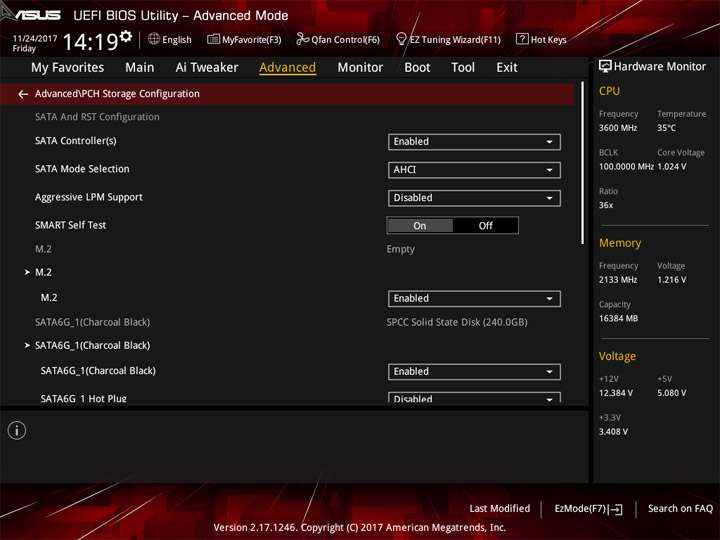Click Search on FAQ

click(x=681, y=509)
